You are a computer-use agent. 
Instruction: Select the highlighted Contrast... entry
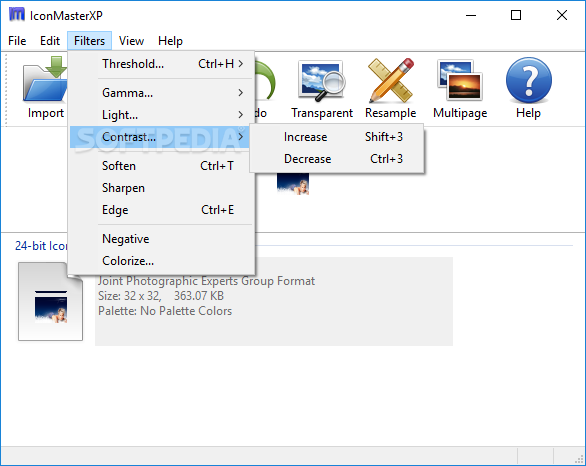click(x=161, y=137)
